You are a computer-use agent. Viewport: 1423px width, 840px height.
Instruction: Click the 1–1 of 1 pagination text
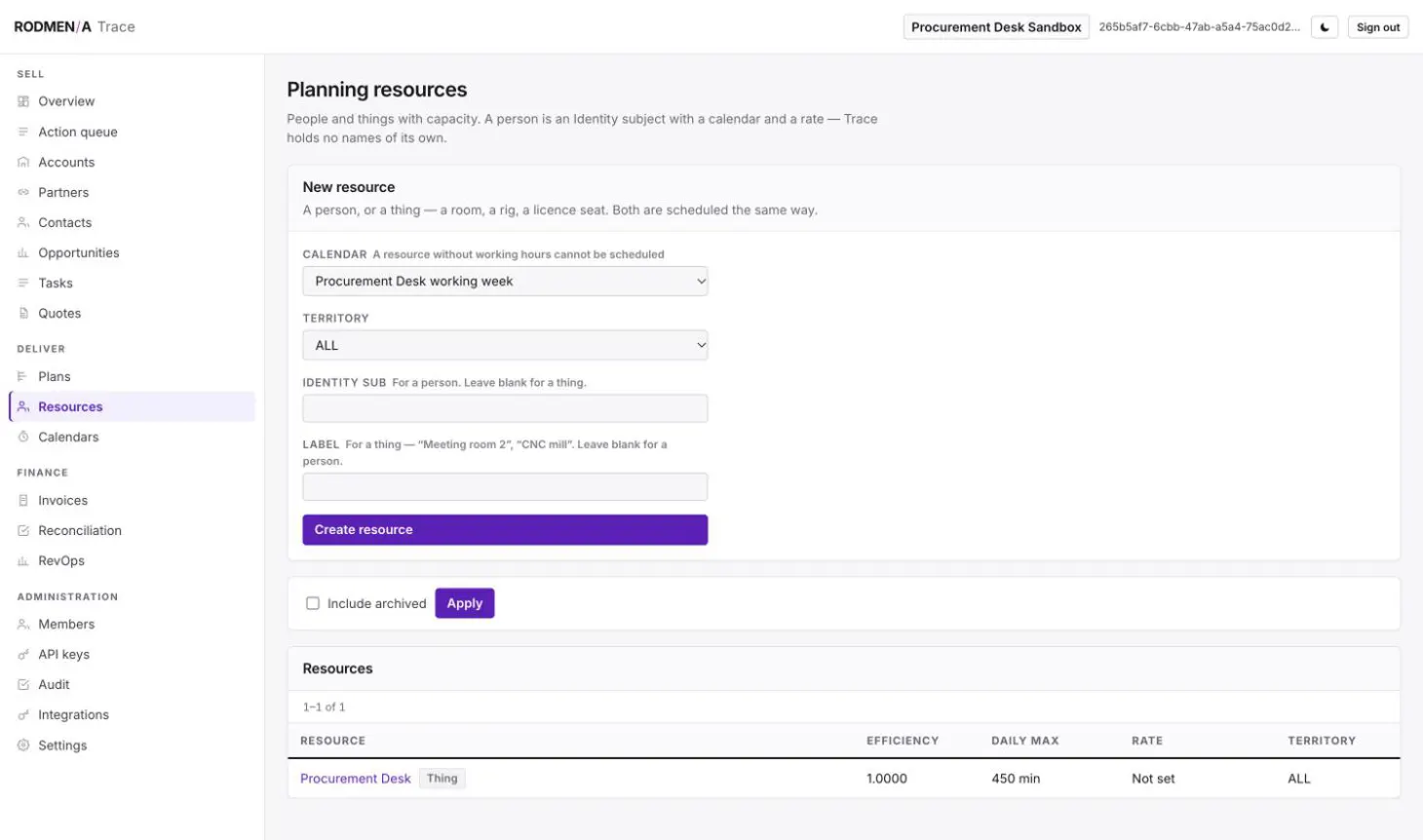pos(324,706)
